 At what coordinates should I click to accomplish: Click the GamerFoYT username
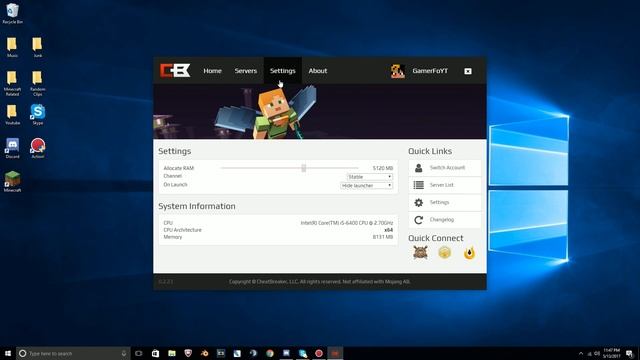pos(430,71)
